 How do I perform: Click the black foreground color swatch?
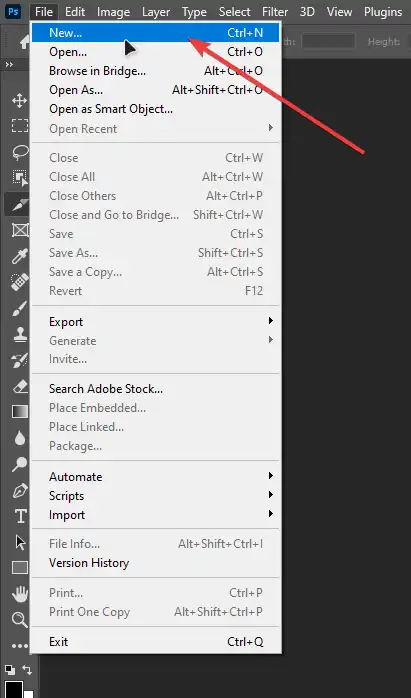coord(13,689)
